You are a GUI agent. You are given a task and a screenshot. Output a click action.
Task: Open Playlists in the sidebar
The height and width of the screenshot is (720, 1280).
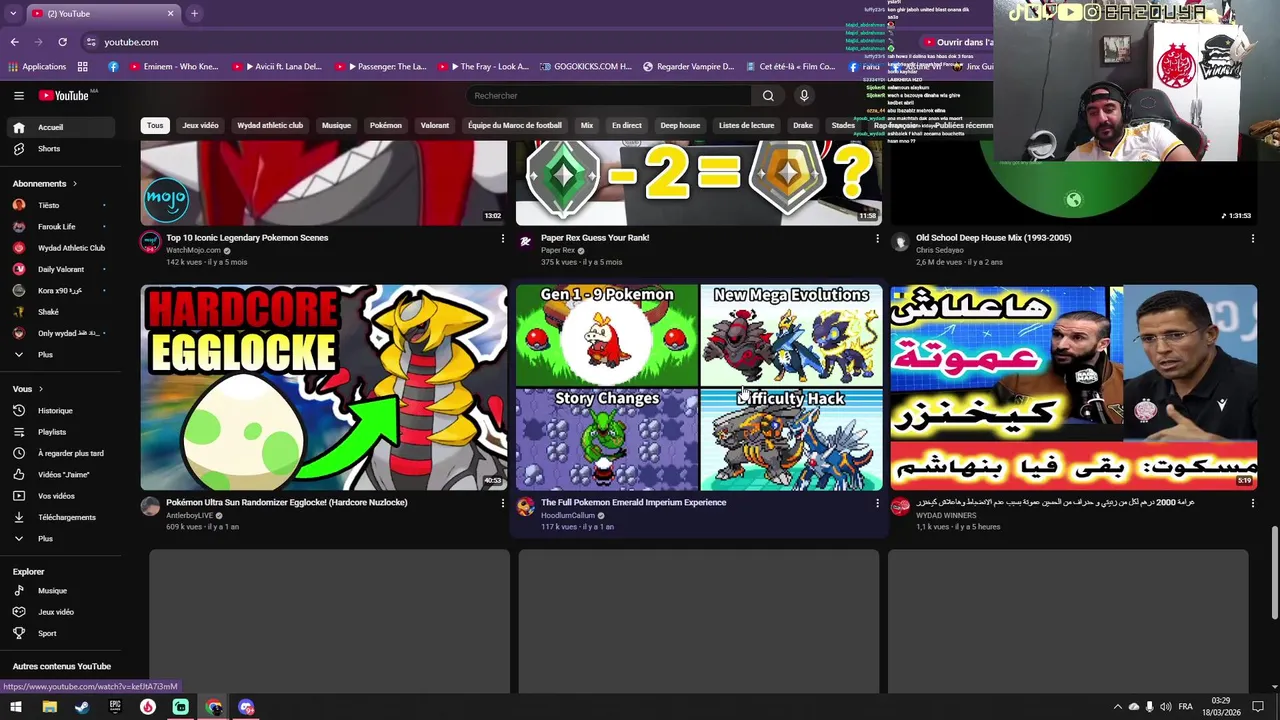60,432
